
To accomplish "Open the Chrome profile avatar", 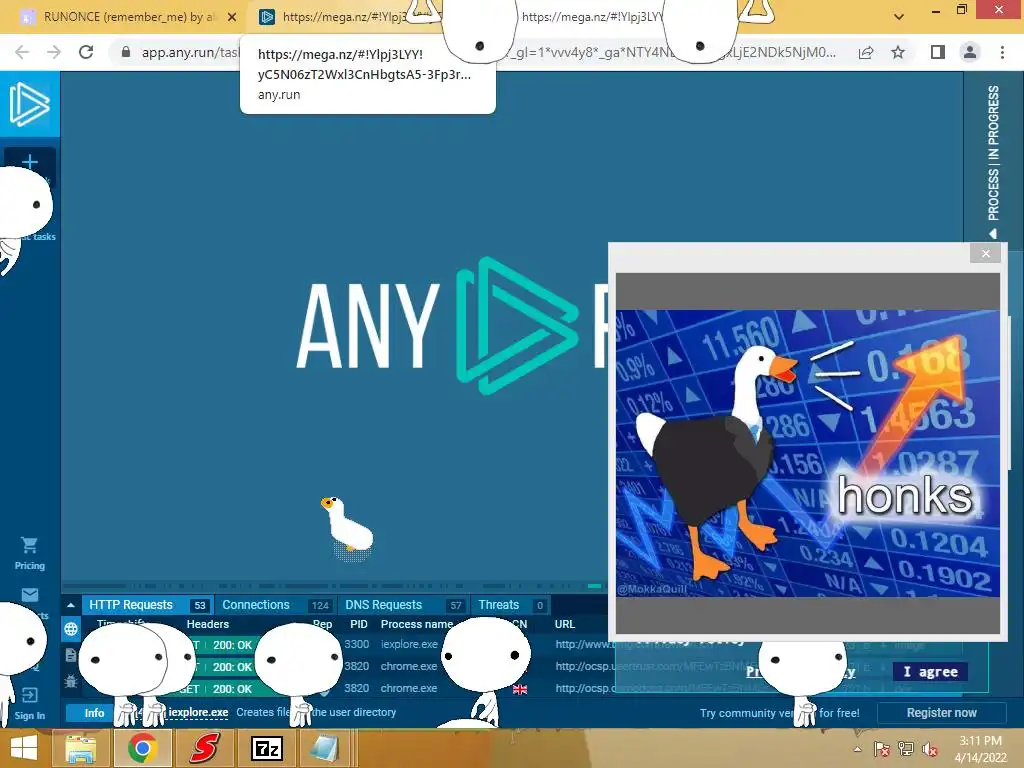I will [970, 52].
